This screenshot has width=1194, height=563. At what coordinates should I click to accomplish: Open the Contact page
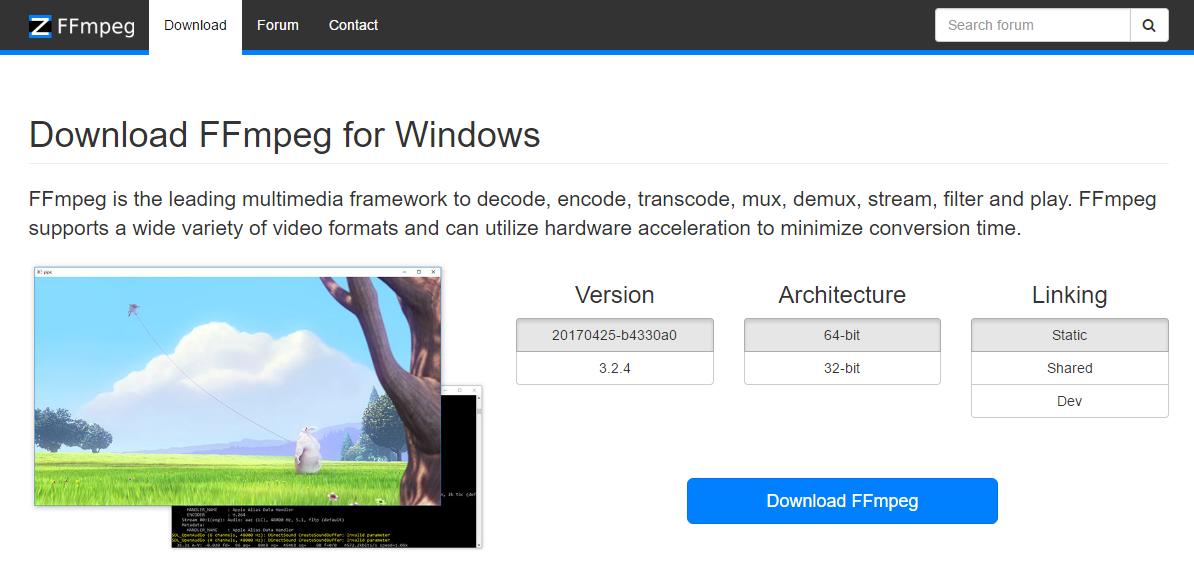tap(353, 25)
